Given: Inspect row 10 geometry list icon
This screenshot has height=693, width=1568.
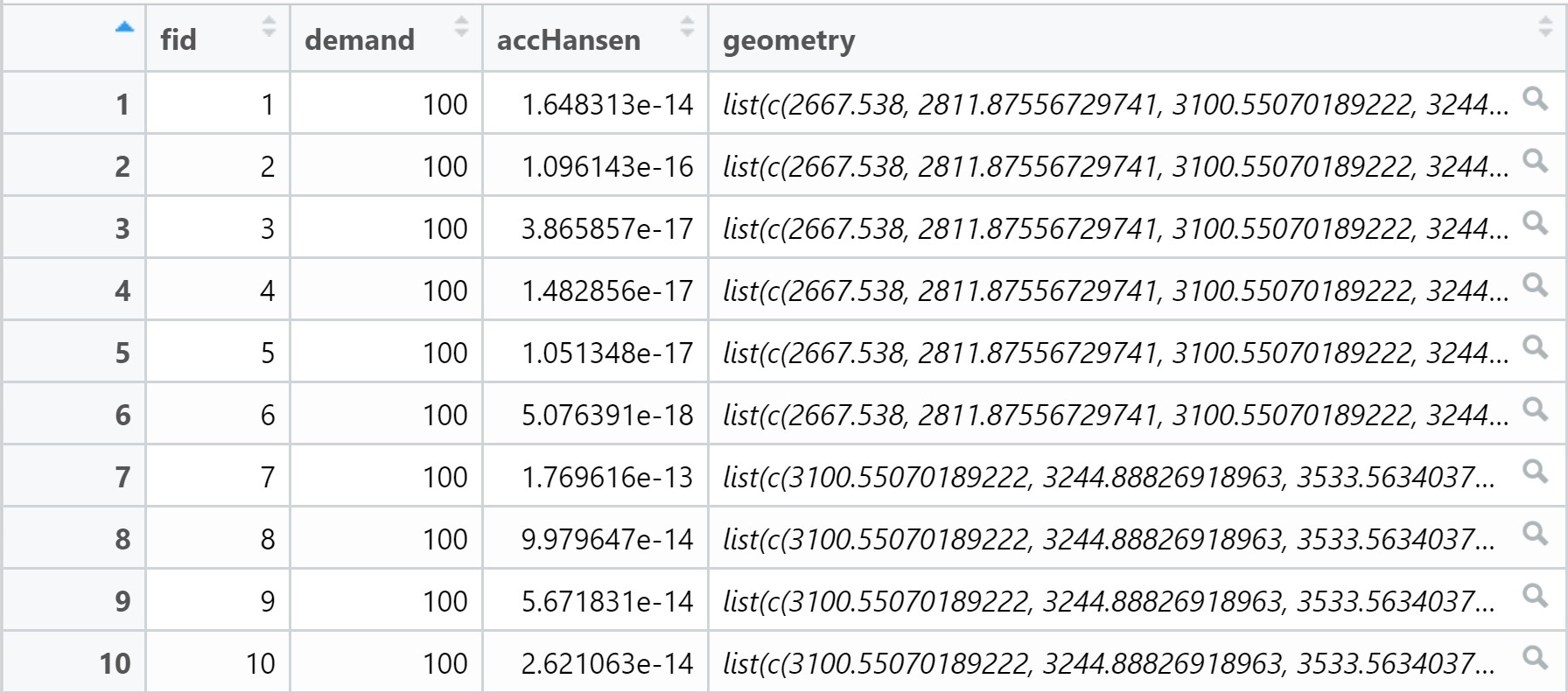Looking at the screenshot, I should click(x=1535, y=657).
